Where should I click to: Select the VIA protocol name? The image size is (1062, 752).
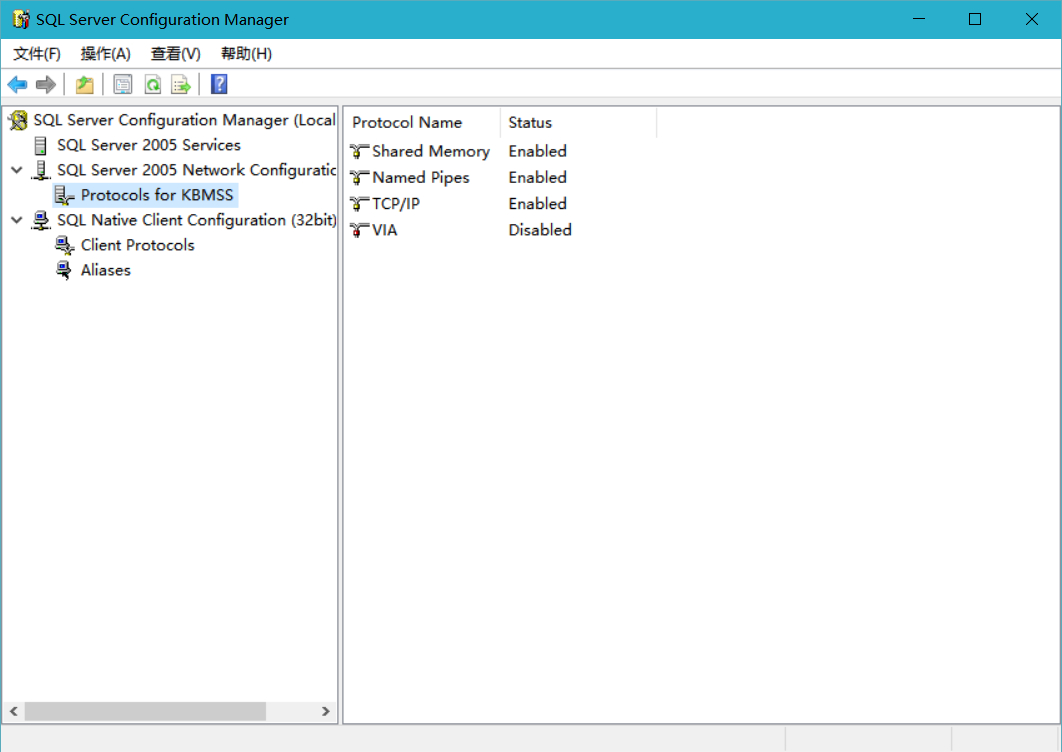(x=384, y=230)
